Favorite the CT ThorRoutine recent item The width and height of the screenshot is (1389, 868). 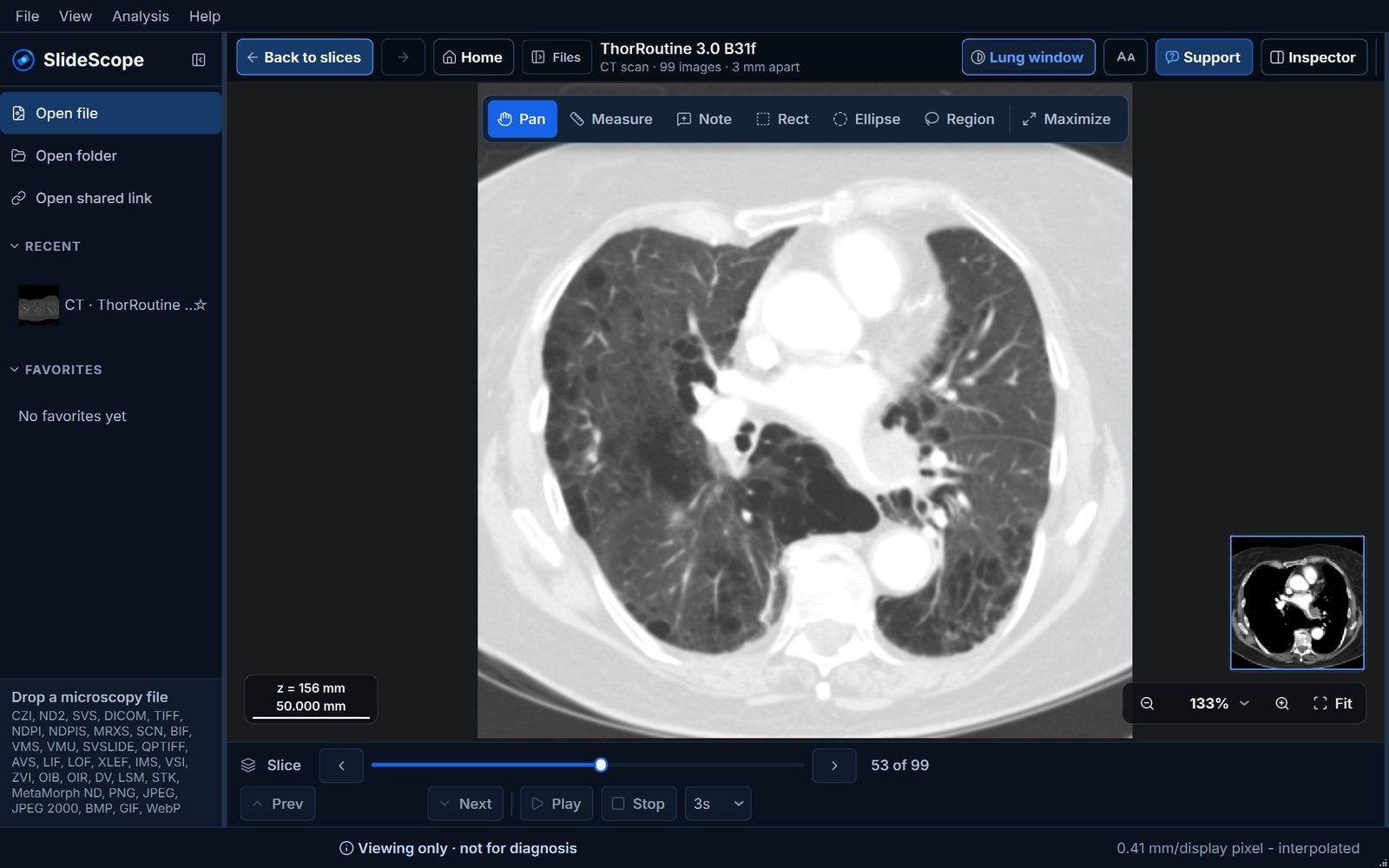(201, 305)
